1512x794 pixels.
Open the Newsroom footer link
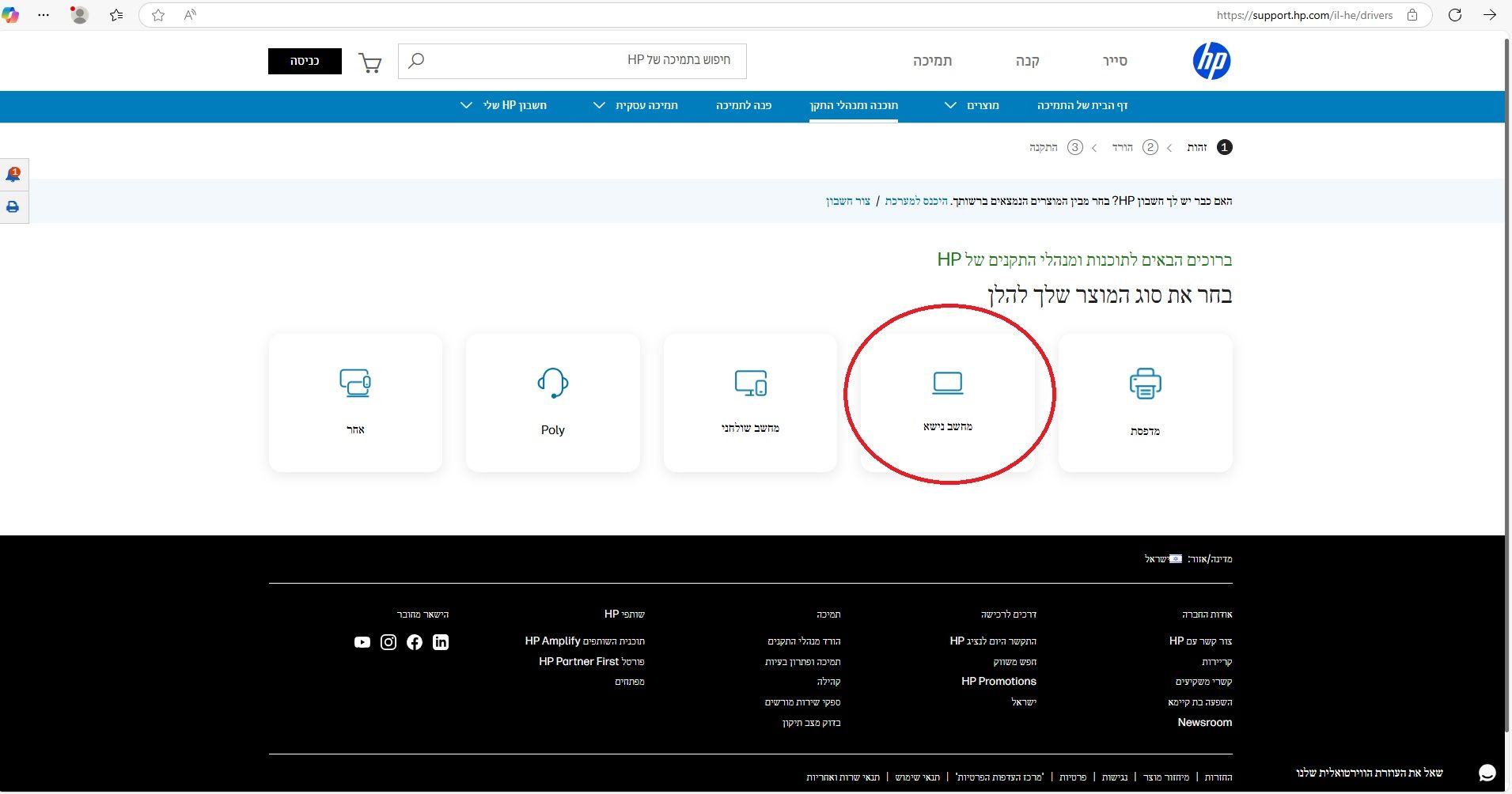tap(1204, 723)
